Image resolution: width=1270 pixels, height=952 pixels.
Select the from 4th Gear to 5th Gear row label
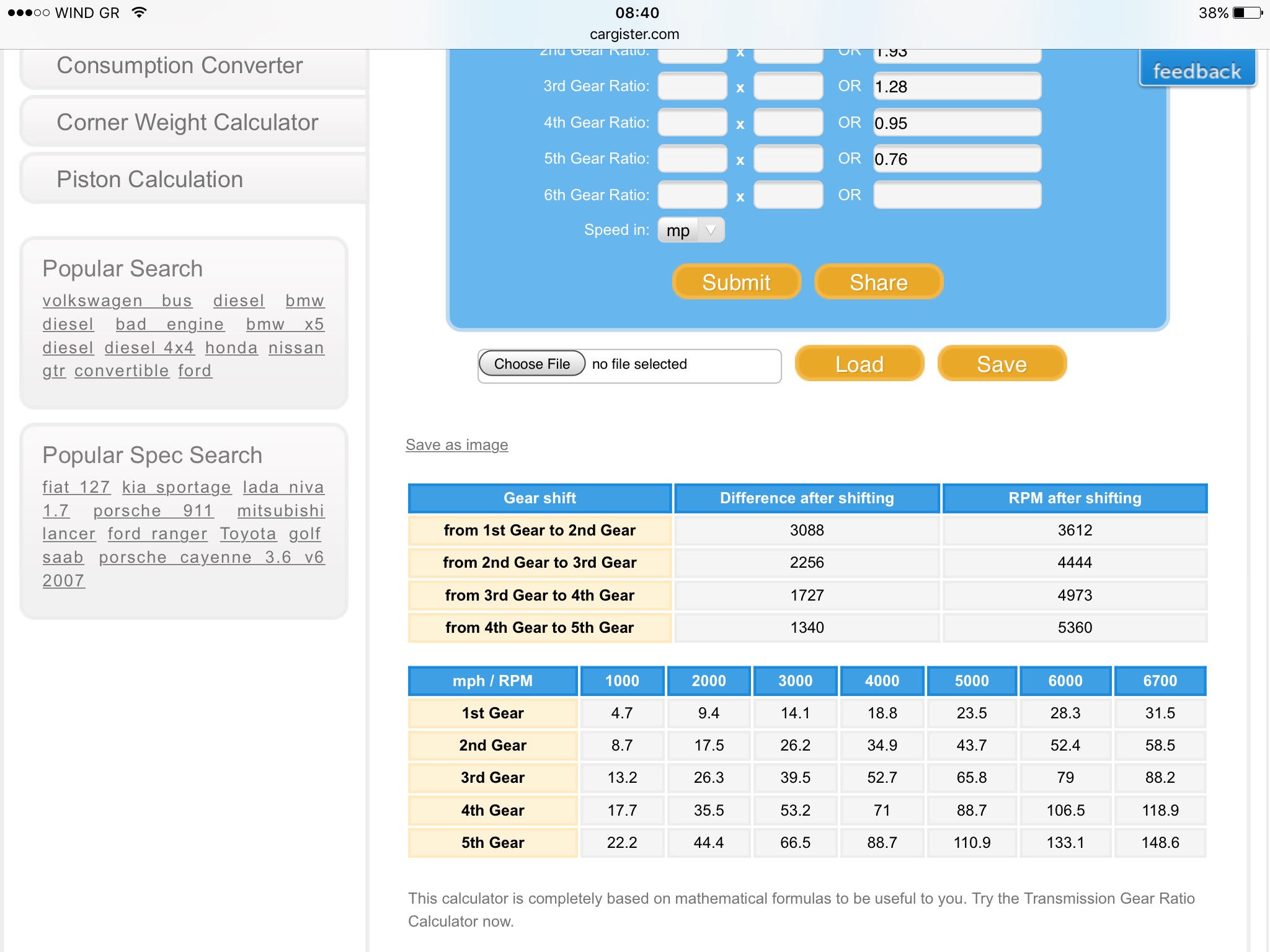tap(540, 628)
